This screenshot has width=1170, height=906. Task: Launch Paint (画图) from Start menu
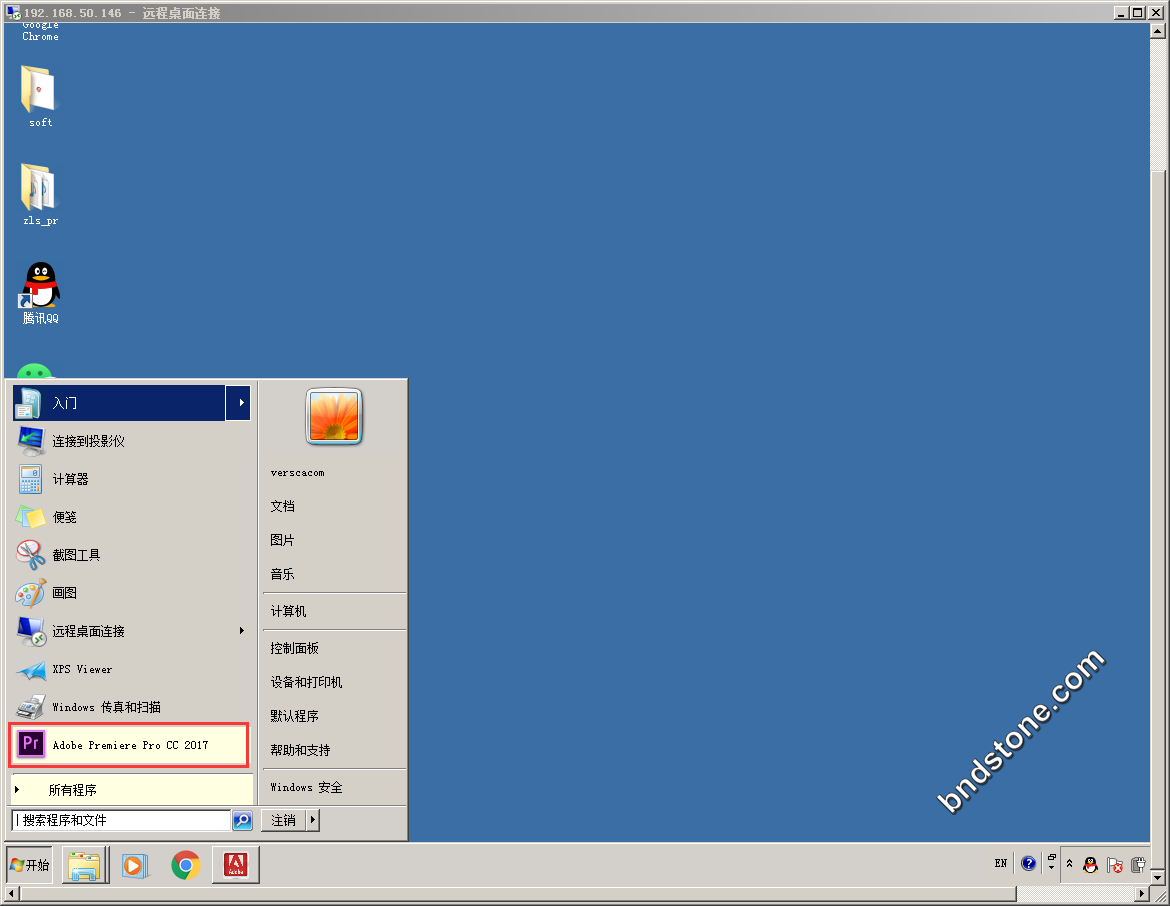[64, 593]
